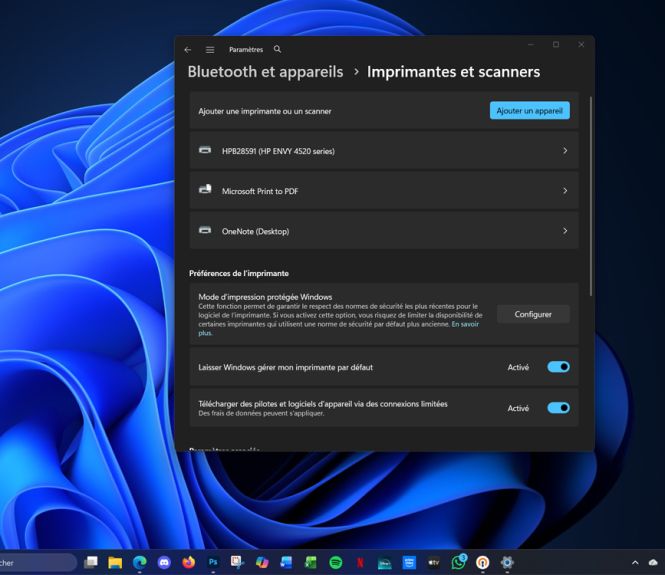665x575 pixels.
Task: Toggle driver downloads over metered connections
Action: pyautogui.click(x=558, y=408)
